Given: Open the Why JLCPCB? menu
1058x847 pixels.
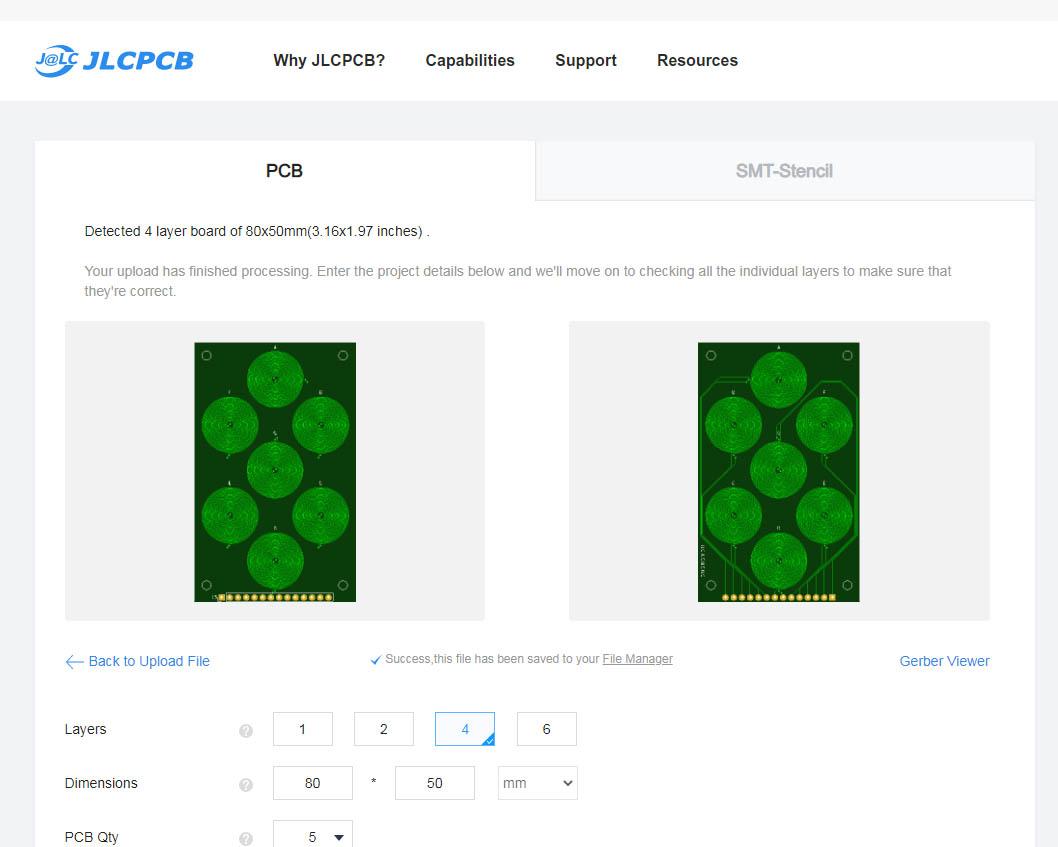Looking at the screenshot, I should pos(329,60).
